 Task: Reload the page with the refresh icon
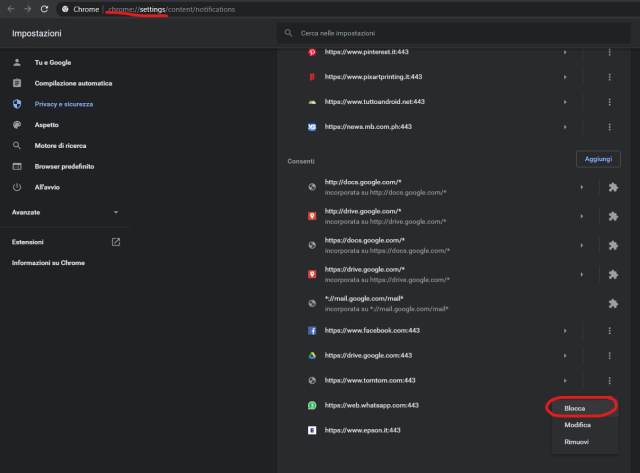[44, 8]
